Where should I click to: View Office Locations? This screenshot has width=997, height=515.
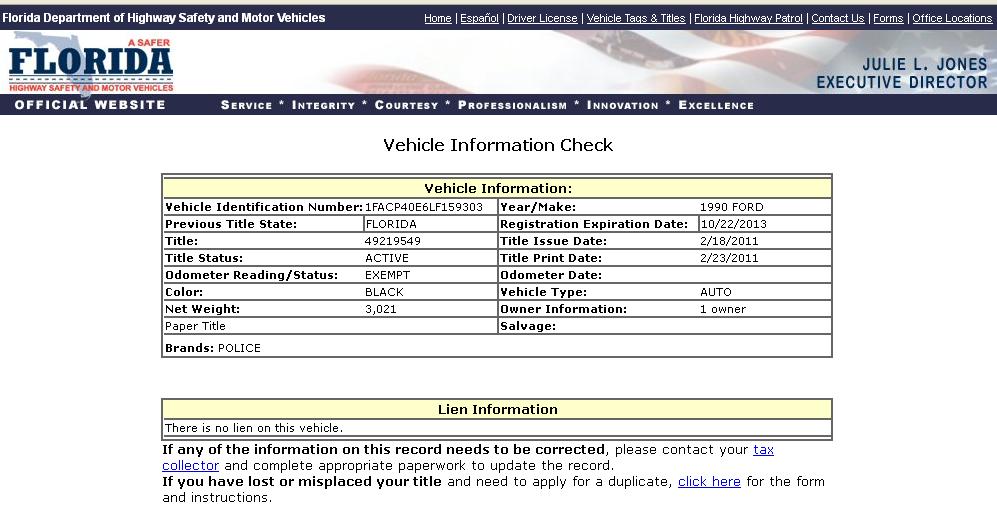point(952,18)
